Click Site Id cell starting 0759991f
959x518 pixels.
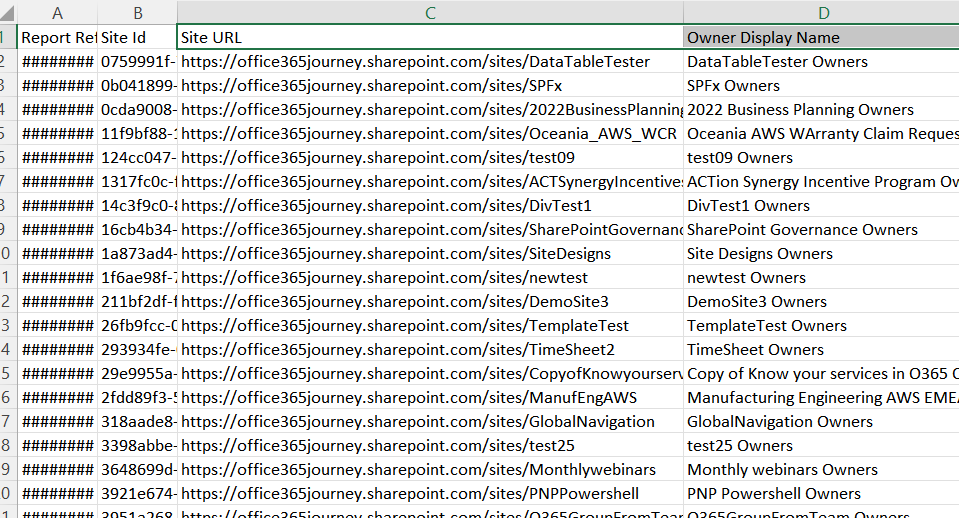pyautogui.click(x=138, y=62)
